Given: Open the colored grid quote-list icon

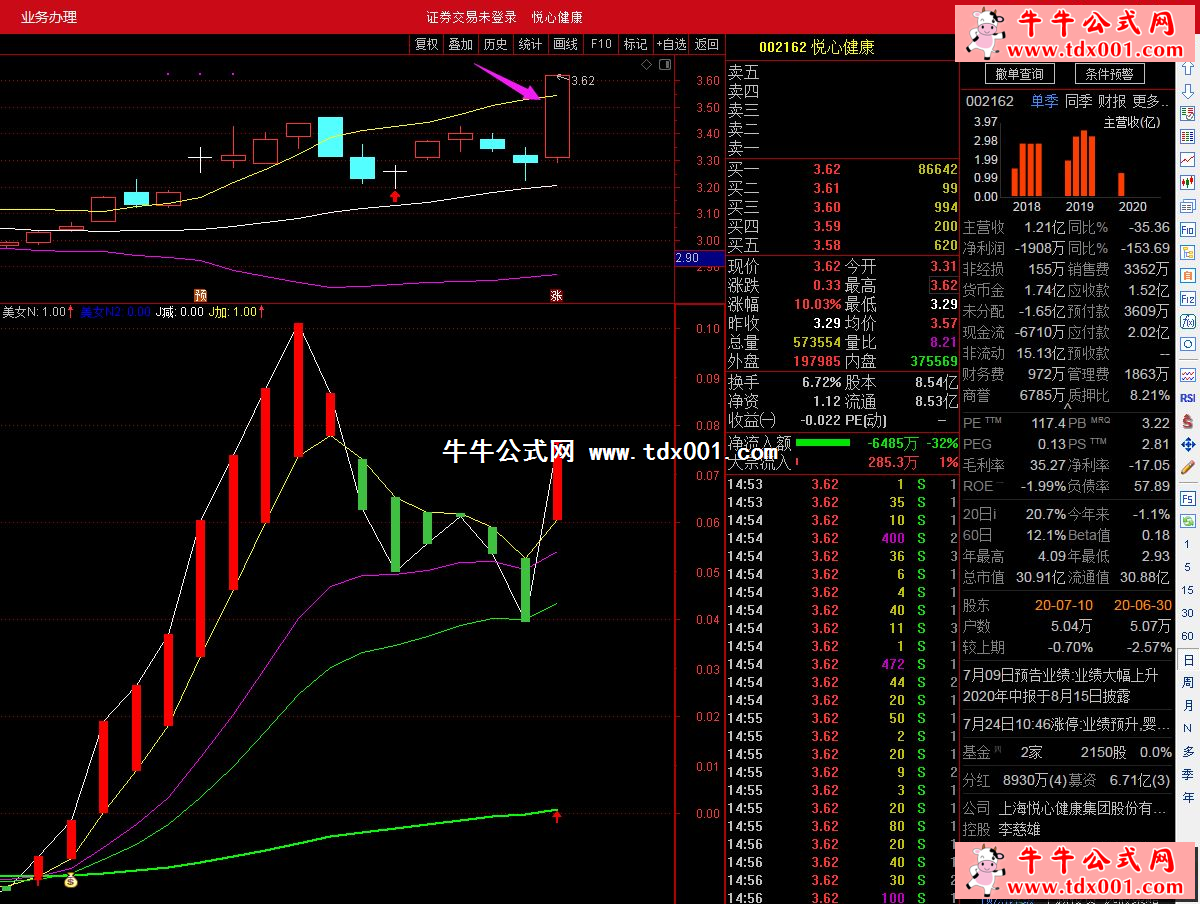Looking at the screenshot, I should [x=1188, y=135].
